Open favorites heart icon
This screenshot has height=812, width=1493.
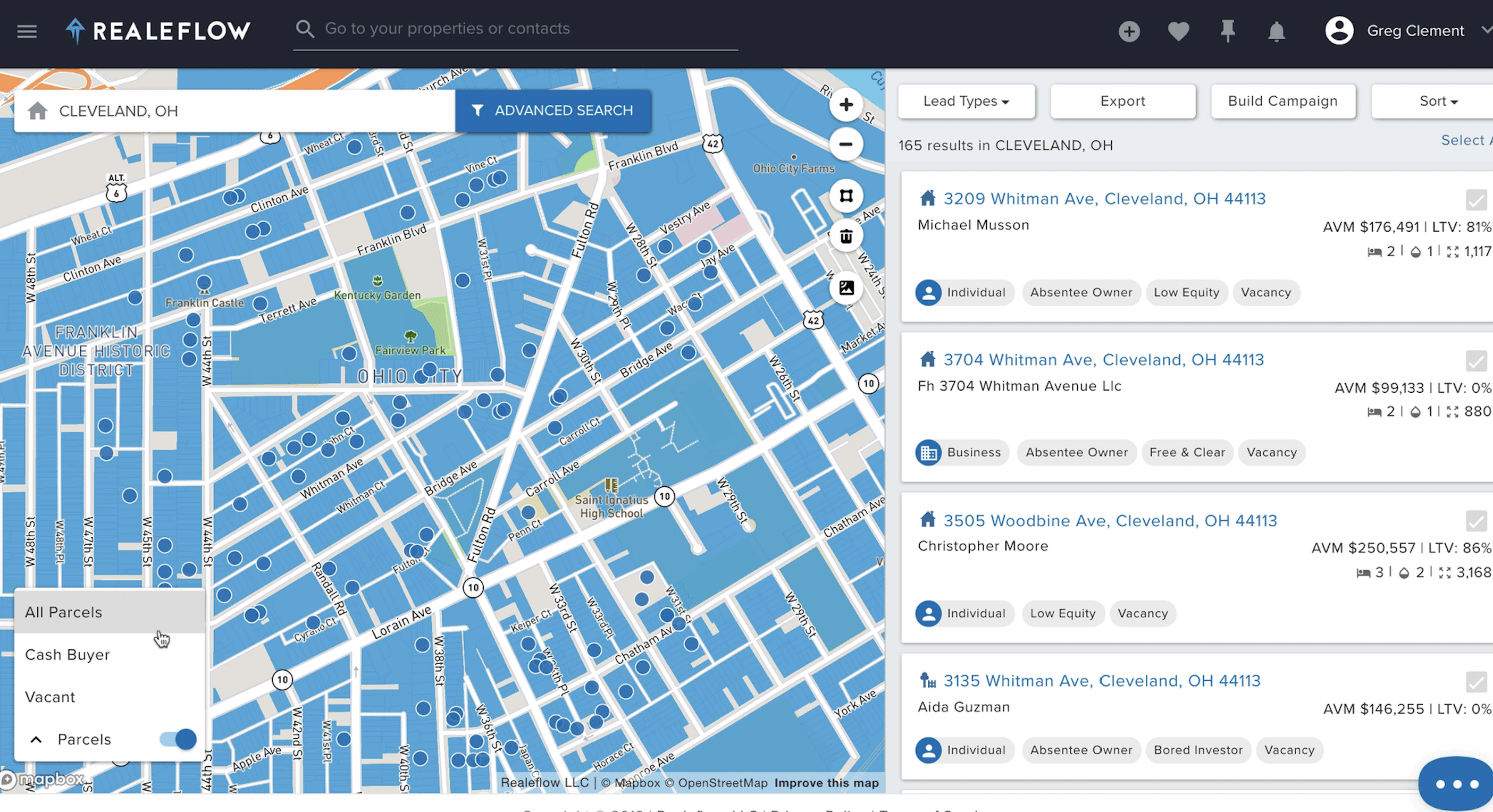coord(1178,31)
